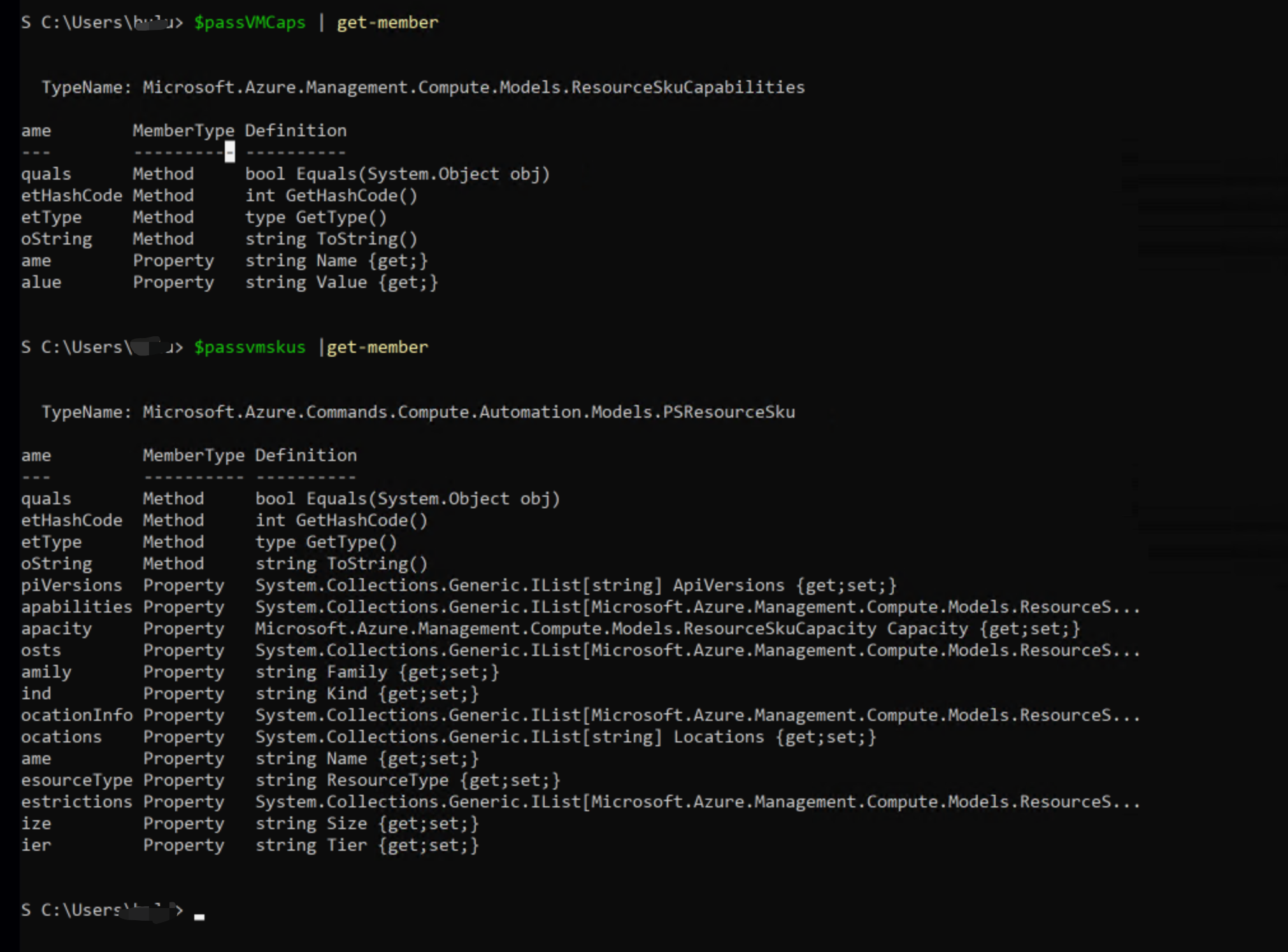The width and height of the screenshot is (1288, 952).
Task: Click the string Tier {get;set;} definition
Action: [367, 845]
